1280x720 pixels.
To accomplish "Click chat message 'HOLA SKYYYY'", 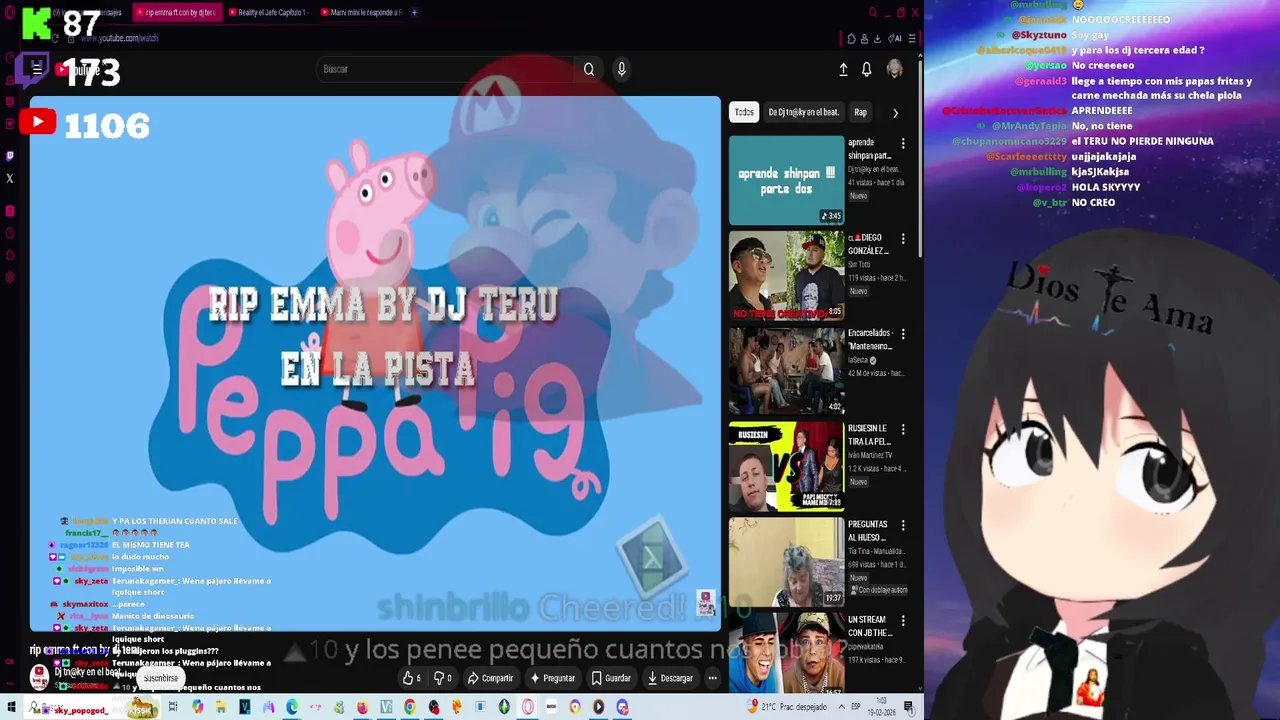I will click(1106, 187).
